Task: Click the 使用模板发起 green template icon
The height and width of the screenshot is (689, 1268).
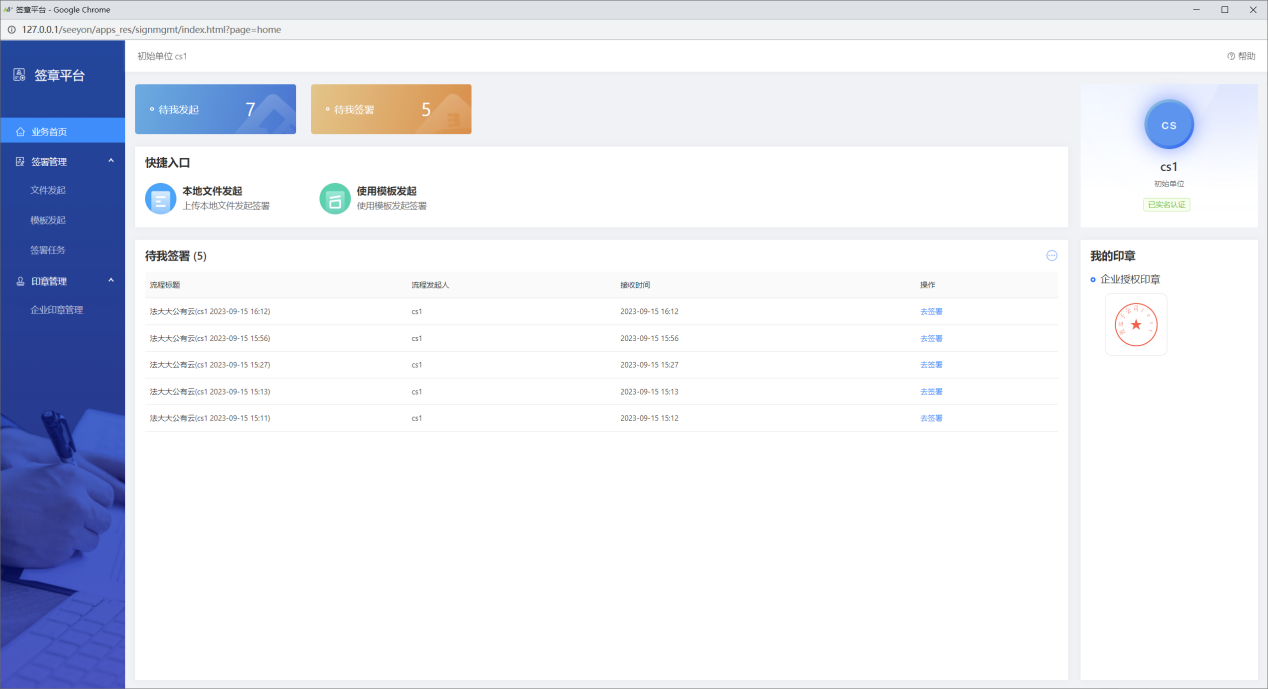Action: point(335,198)
